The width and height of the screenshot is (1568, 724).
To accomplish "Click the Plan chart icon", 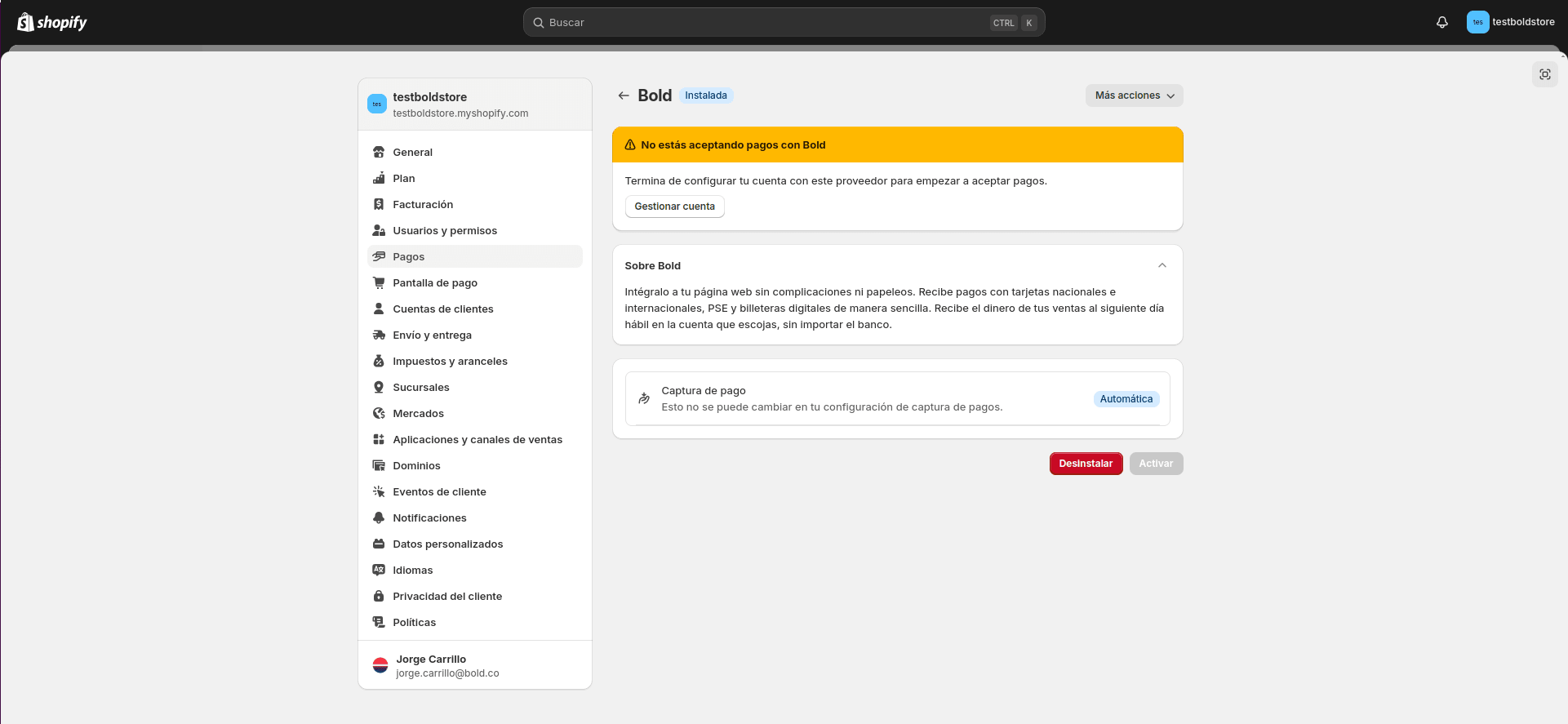I will pos(379,178).
